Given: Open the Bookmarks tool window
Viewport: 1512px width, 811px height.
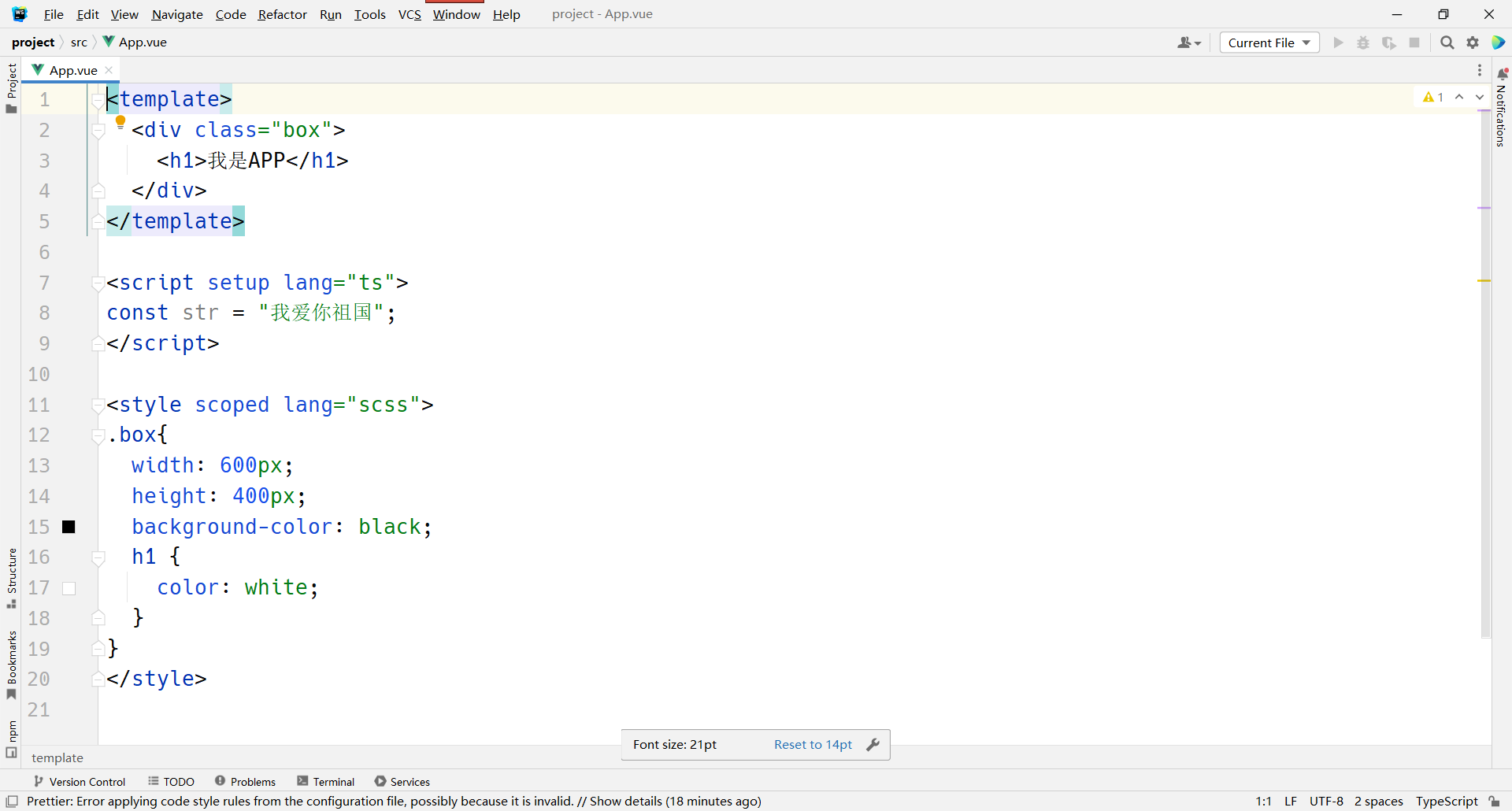Looking at the screenshot, I should [x=11, y=665].
